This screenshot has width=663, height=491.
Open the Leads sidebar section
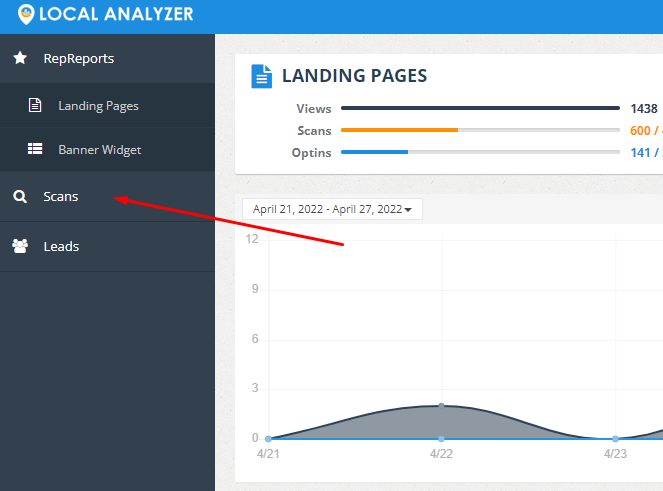61,246
